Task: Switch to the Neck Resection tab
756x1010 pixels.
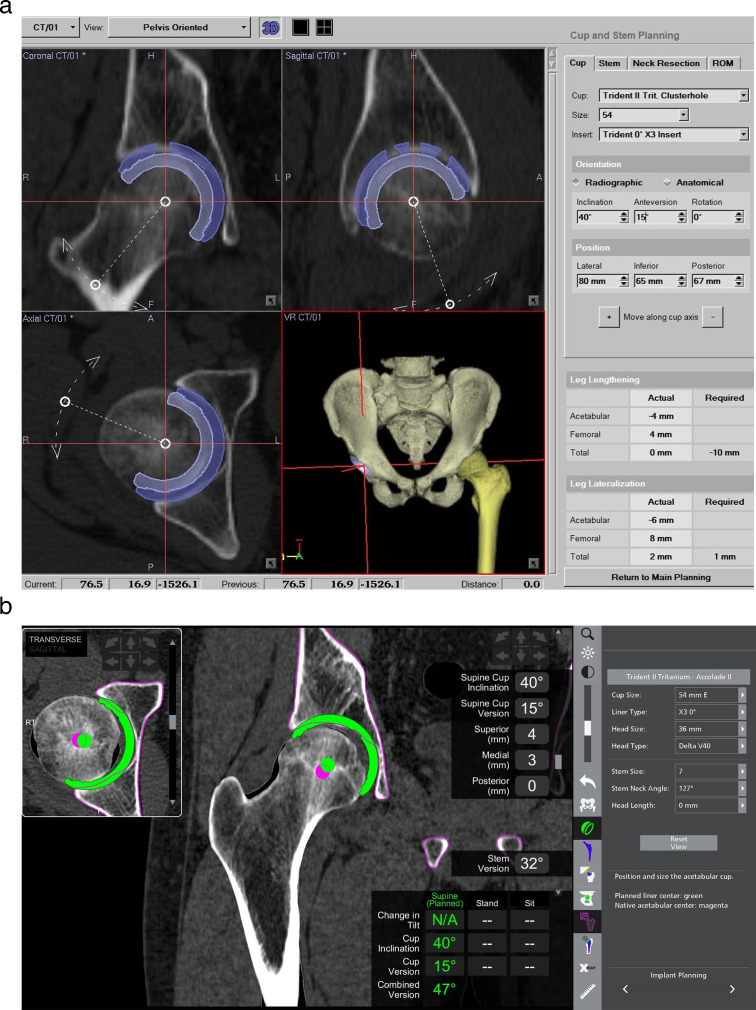Action: (x=666, y=63)
